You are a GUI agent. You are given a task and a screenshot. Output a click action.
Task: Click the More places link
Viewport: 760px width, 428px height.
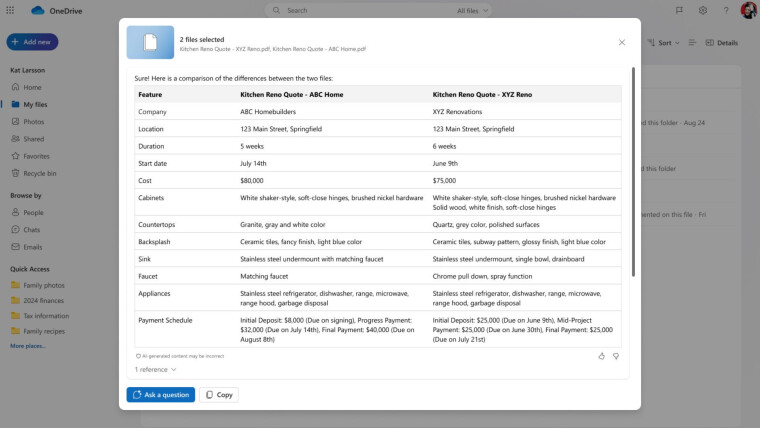tap(28, 346)
